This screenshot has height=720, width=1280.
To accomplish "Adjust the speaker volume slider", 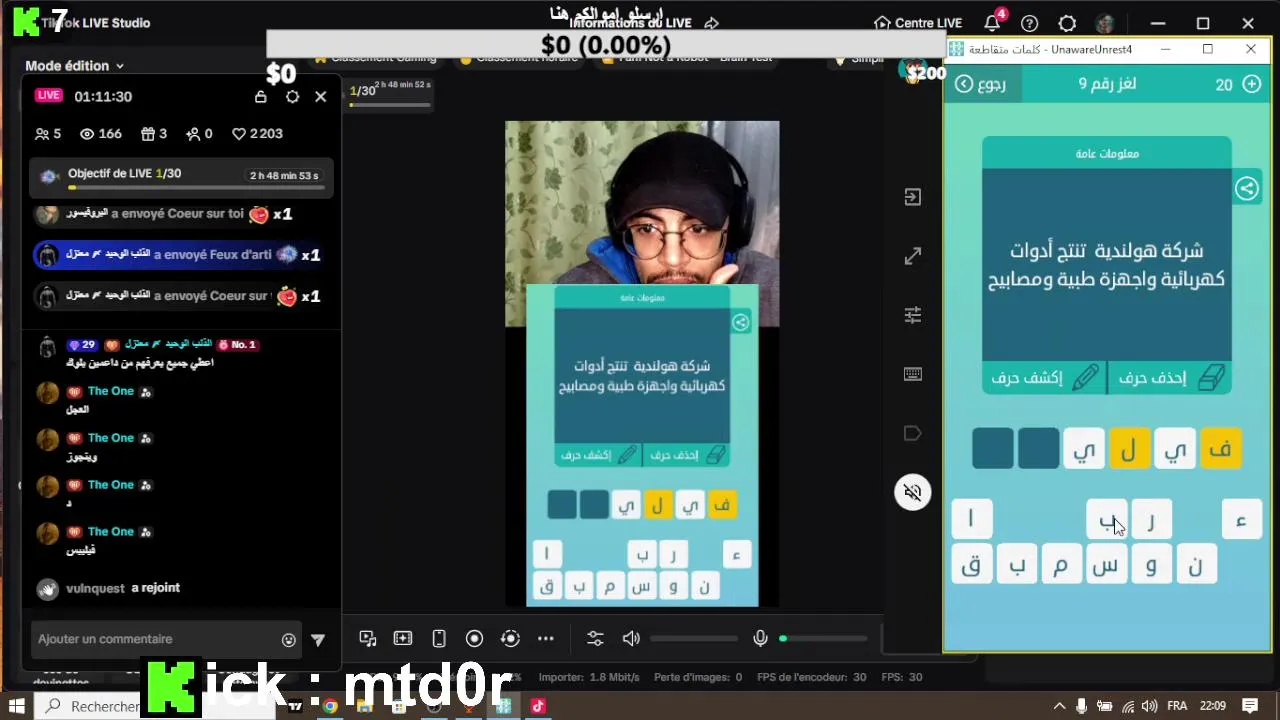I will [694, 639].
